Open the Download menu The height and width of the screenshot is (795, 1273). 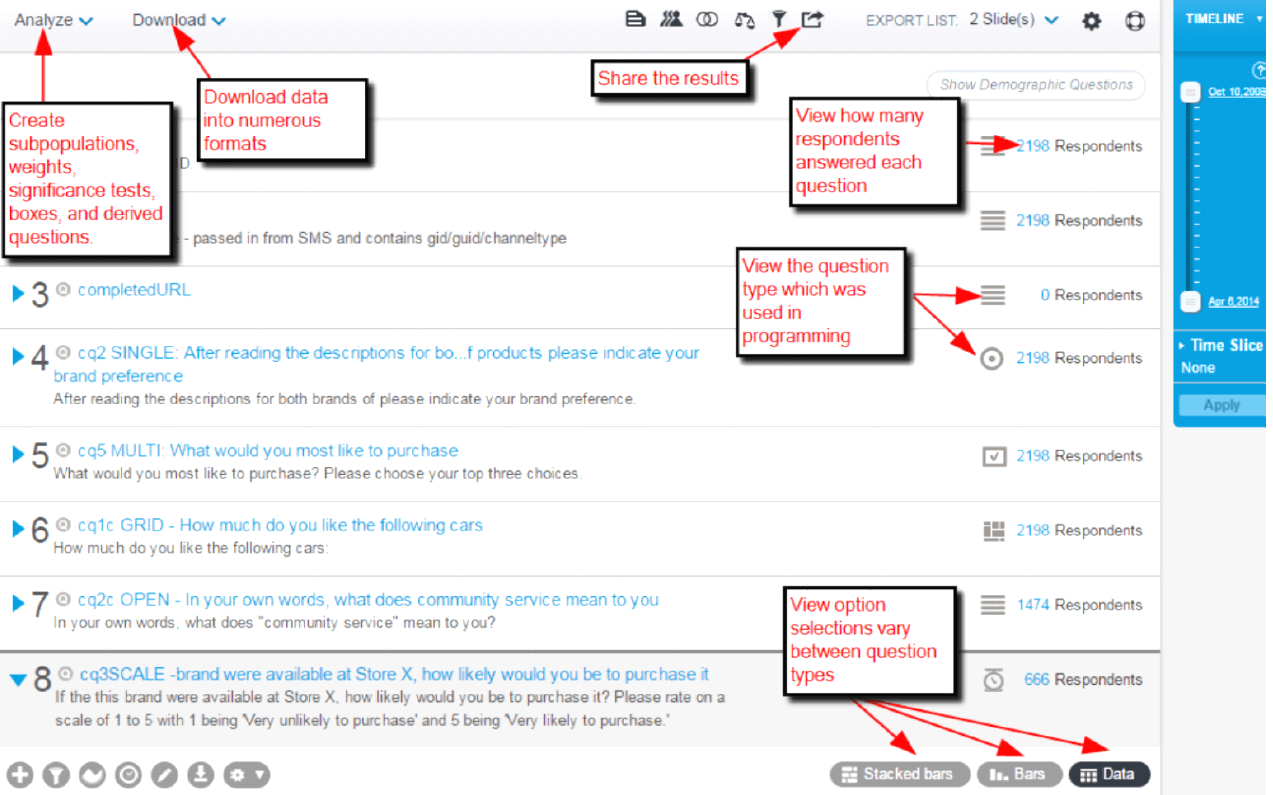tap(178, 20)
